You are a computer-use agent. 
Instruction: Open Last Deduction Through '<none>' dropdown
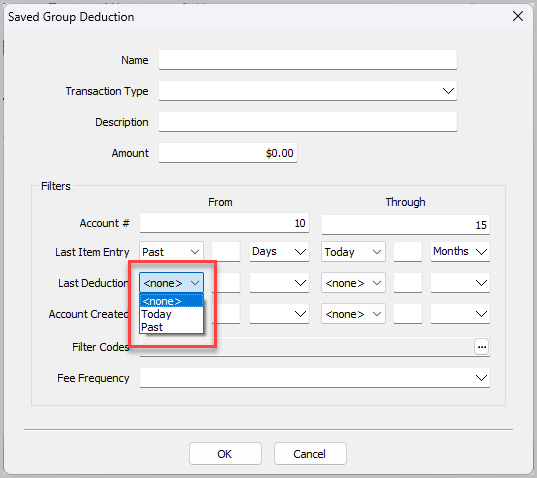pyautogui.click(x=353, y=283)
